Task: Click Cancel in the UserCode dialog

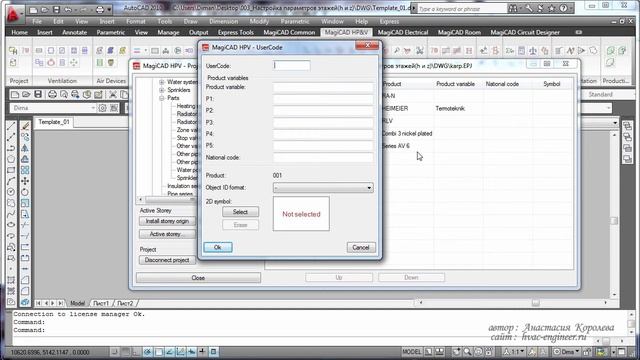Action: coord(361,247)
